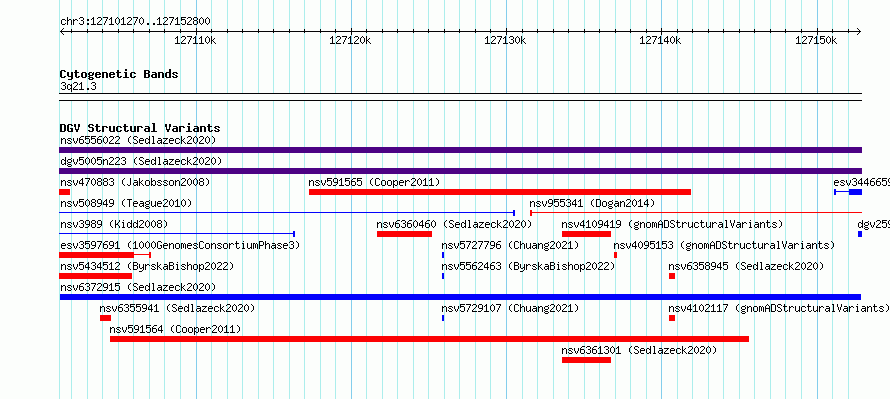Click the red bar under nsv6360460
This screenshot has width=890, height=399.
[x=404, y=234]
